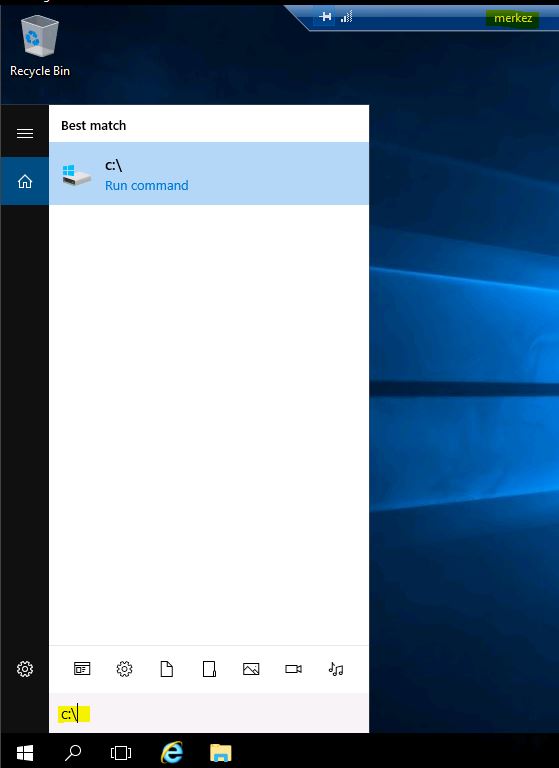Image resolution: width=559 pixels, height=768 pixels.
Task: Select the Home icon in search sidebar
Action: [x=25, y=181]
